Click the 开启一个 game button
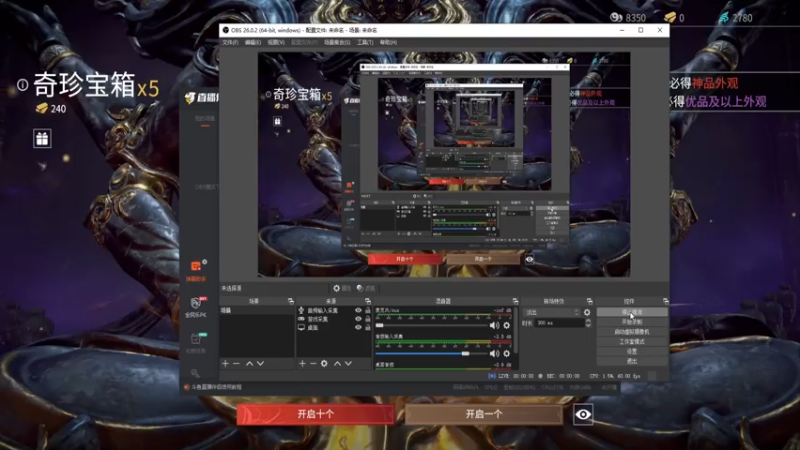800x450 pixels. [x=483, y=414]
